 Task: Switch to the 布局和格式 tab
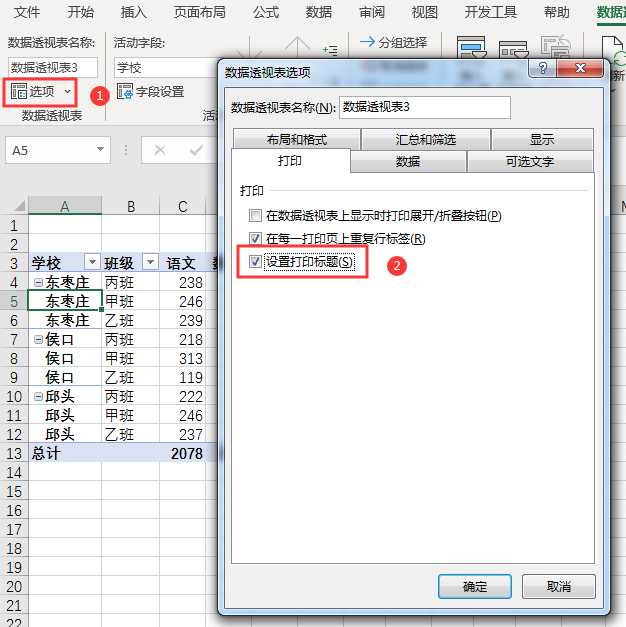(x=296, y=140)
